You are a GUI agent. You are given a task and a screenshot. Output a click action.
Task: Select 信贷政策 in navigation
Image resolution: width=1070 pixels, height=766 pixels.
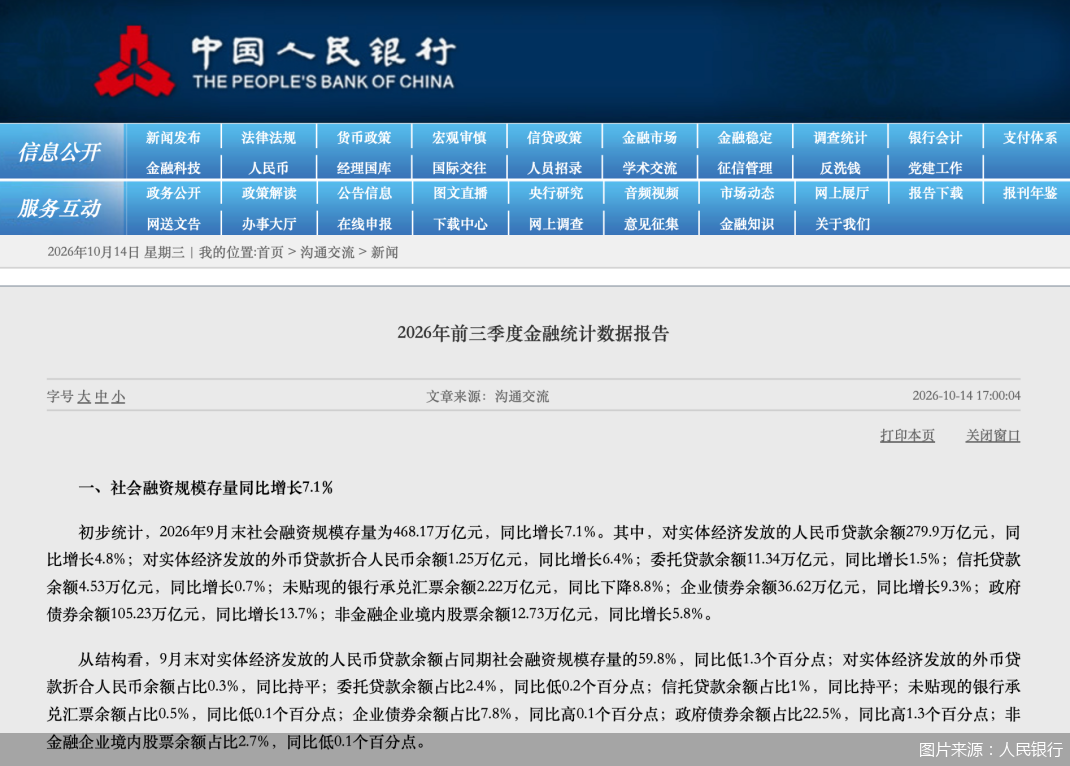[x=554, y=138]
